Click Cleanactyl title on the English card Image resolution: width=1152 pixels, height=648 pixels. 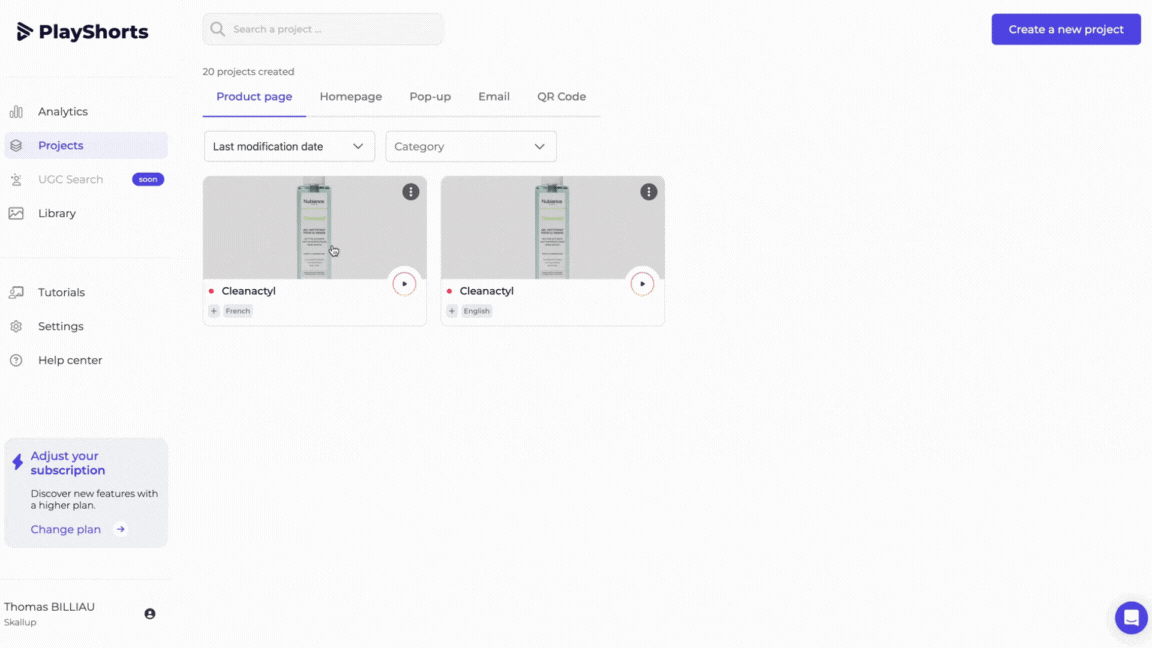coord(486,291)
